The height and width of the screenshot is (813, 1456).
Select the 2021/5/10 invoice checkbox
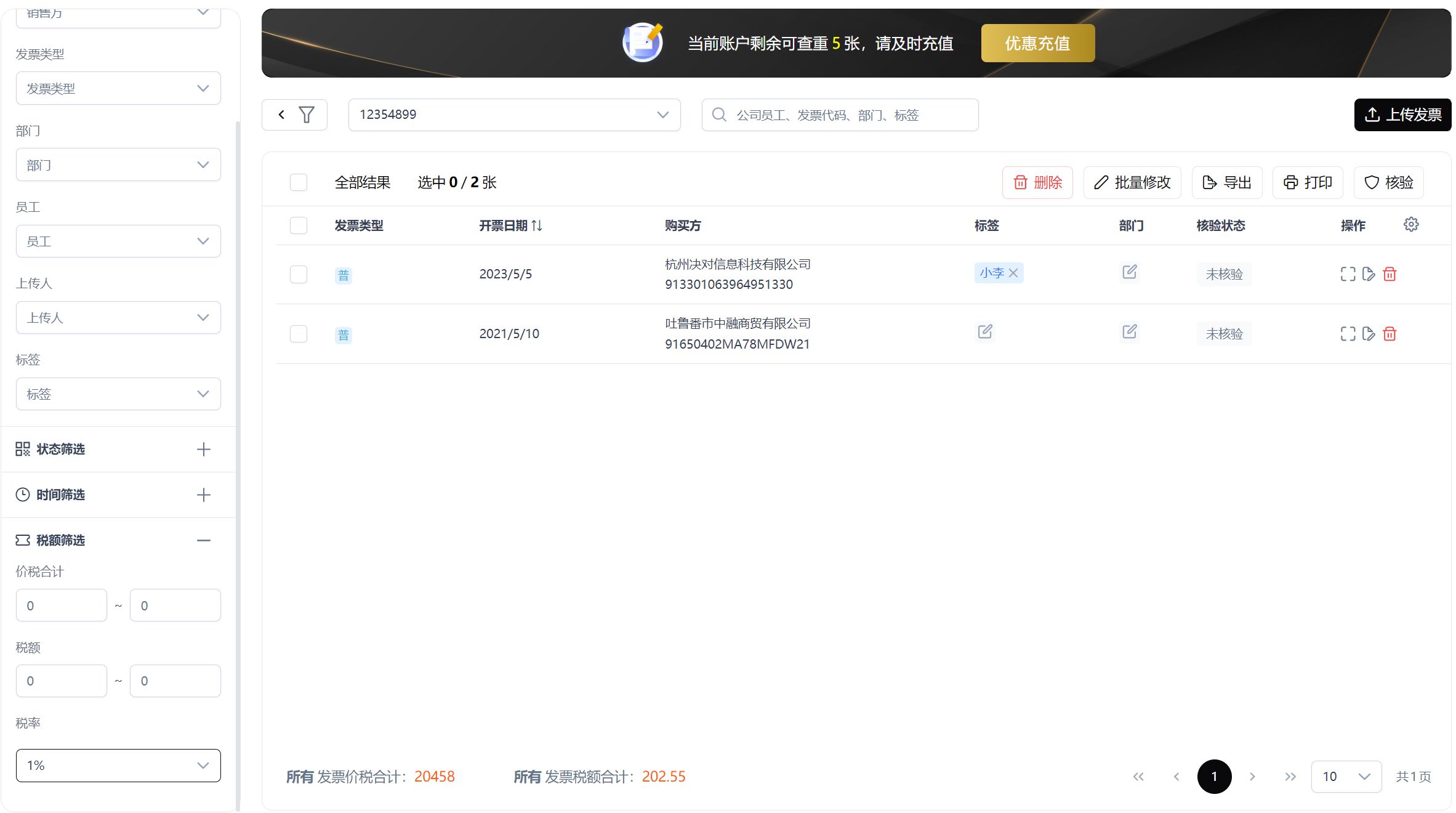coord(299,334)
